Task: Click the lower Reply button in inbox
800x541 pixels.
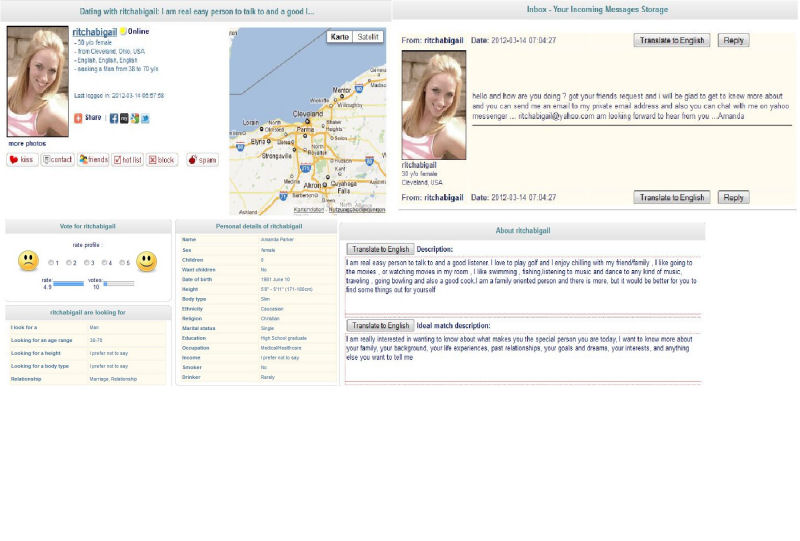Action: 734,198
